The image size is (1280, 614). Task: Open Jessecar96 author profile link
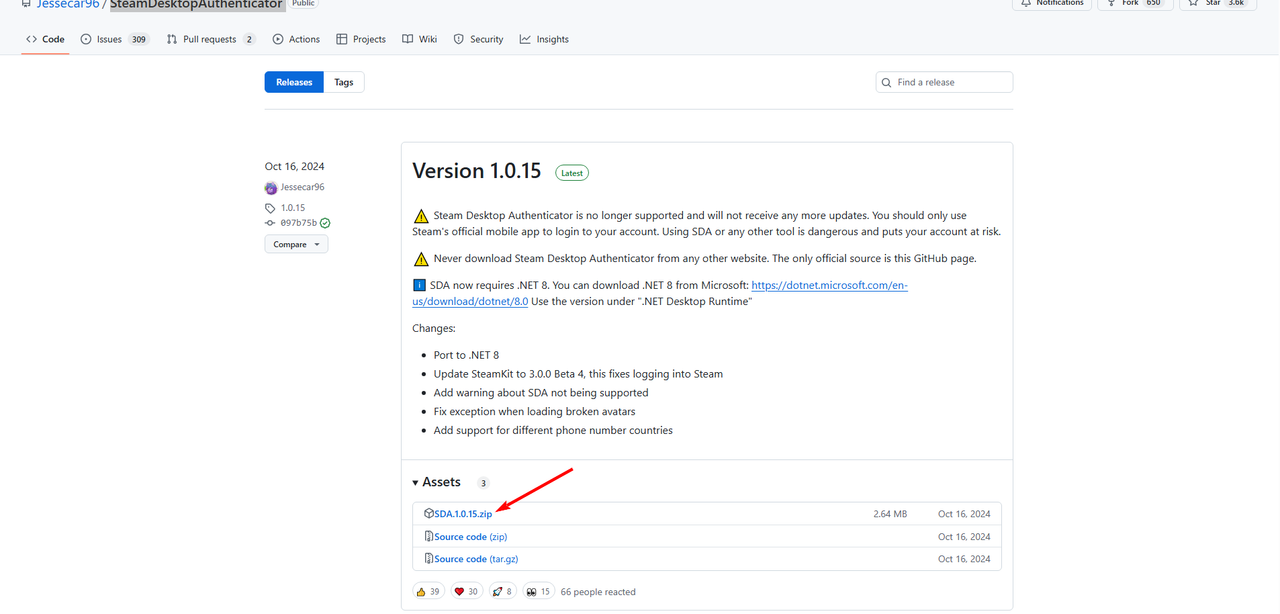coord(302,187)
